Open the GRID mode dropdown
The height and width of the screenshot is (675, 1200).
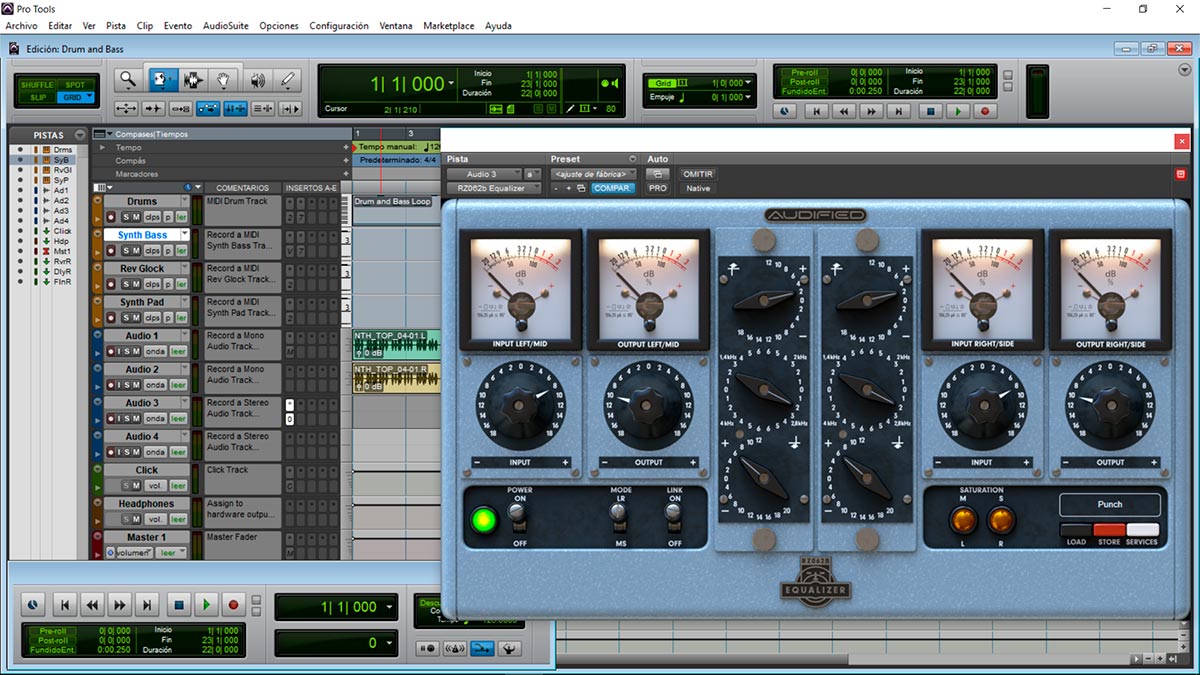pos(90,97)
